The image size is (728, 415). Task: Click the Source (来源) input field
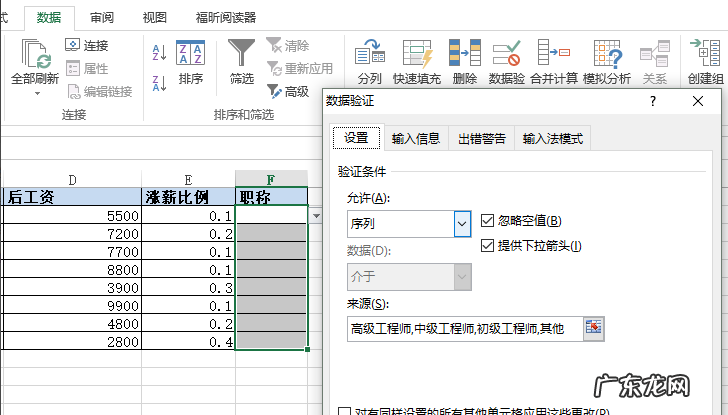pyautogui.click(x=465, y=329)
